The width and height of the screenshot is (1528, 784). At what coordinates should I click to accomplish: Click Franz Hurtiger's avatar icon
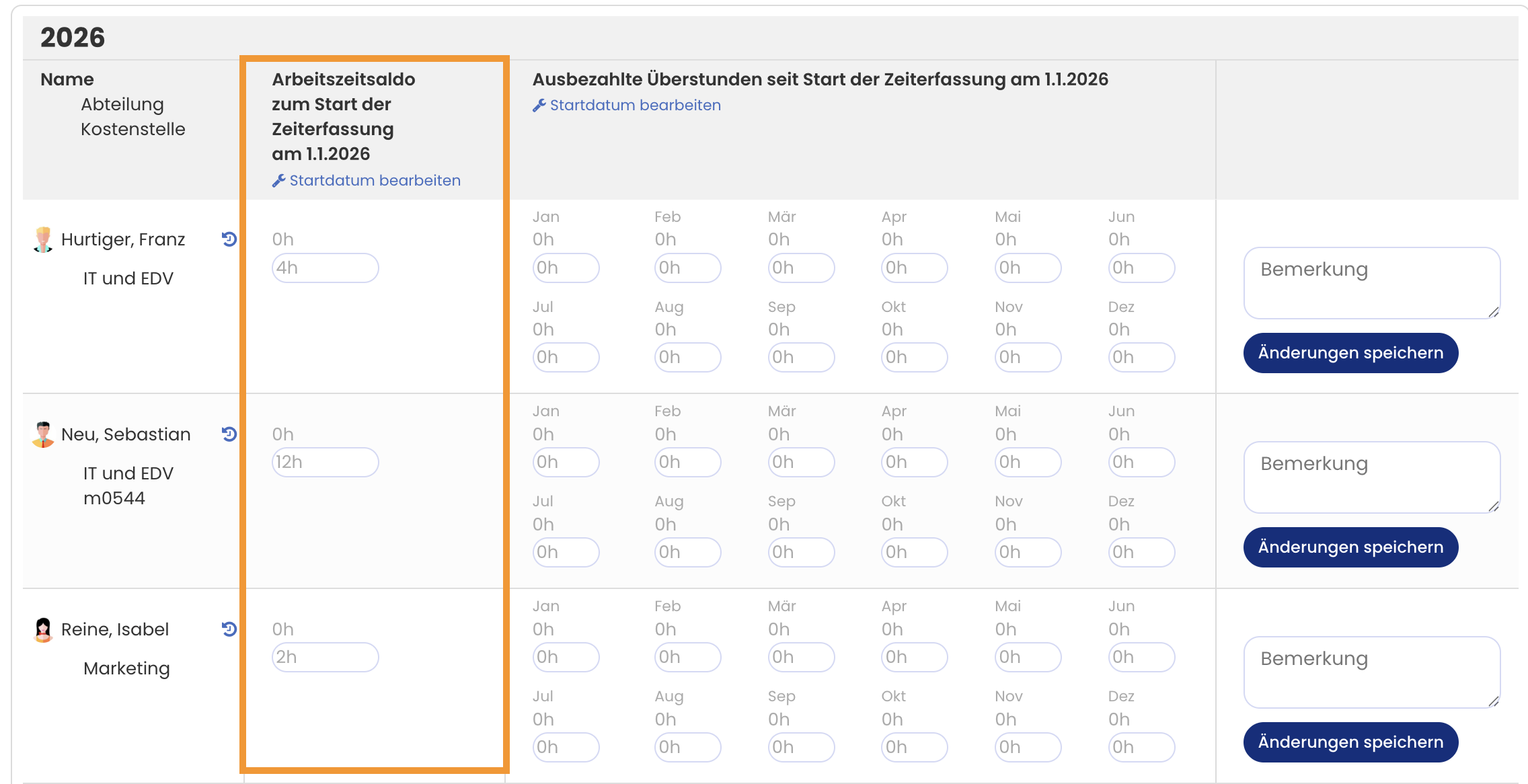[43, 239]
